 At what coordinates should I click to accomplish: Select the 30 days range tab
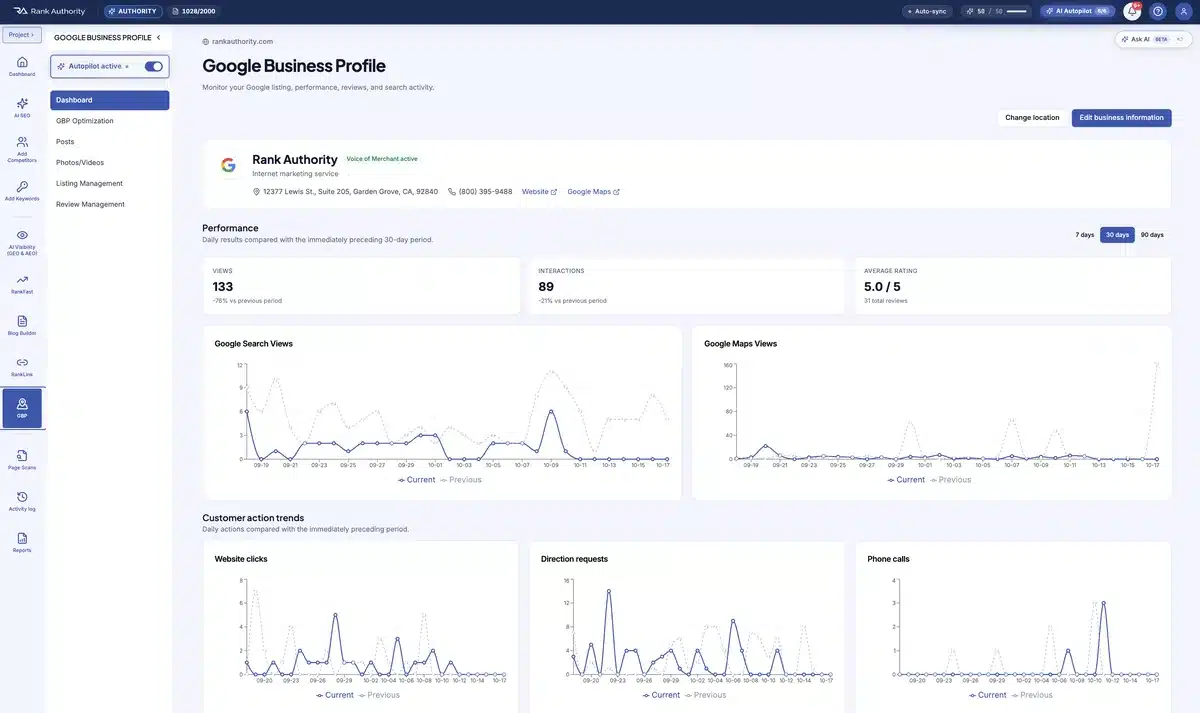click(x=1118, y=235)
